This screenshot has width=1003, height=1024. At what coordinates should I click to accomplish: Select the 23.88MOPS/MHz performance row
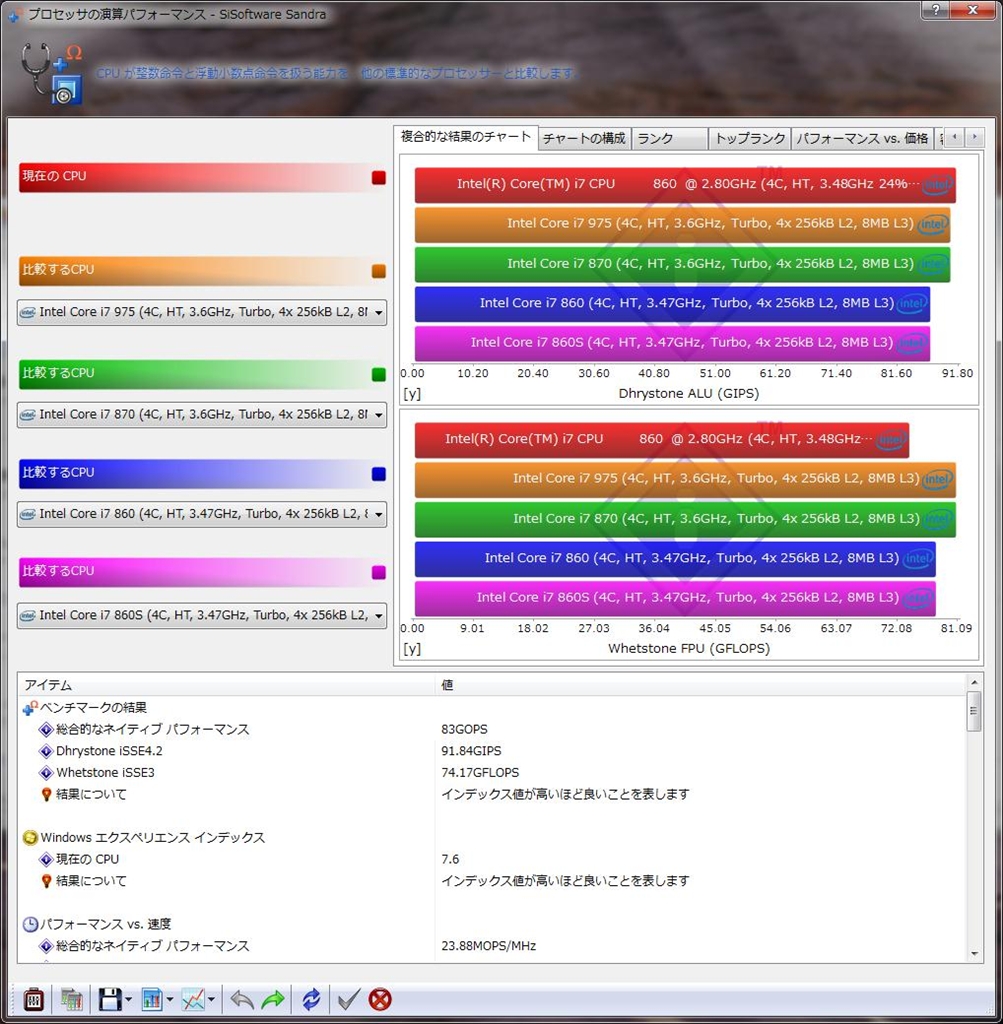[x=492, y=946]
